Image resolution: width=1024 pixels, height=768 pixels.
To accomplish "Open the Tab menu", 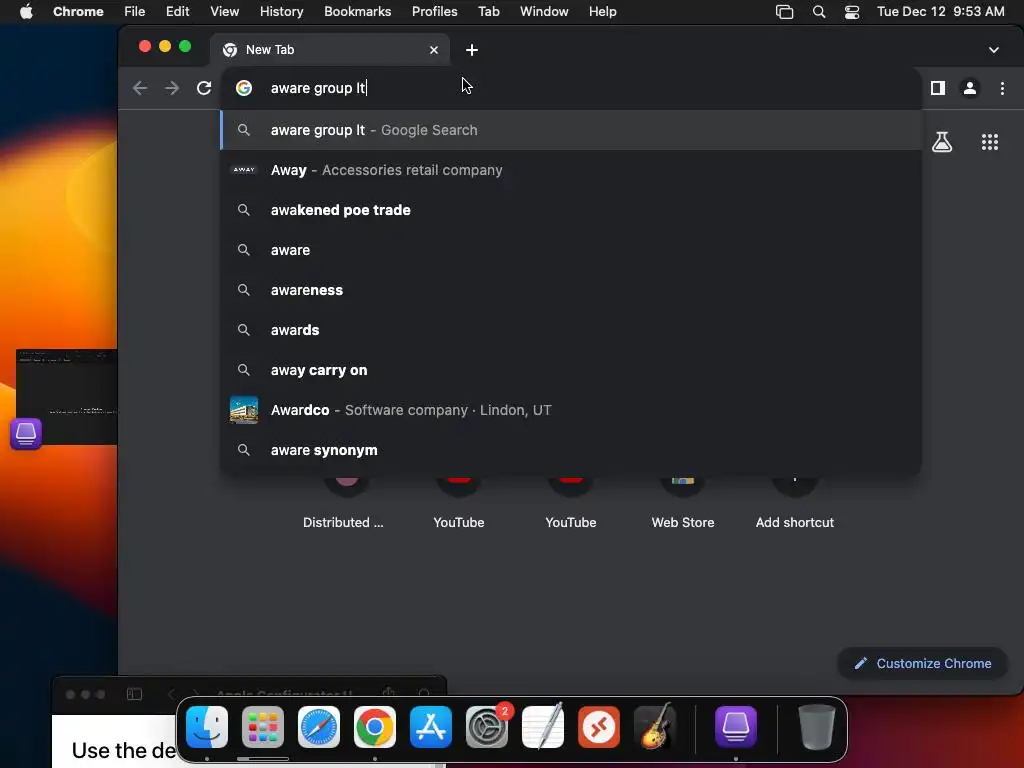I will coord(488,11).
